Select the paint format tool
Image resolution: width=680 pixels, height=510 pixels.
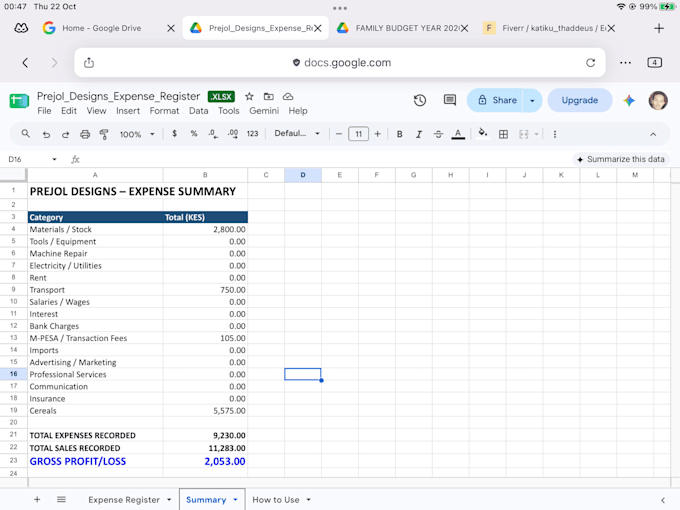104,134
